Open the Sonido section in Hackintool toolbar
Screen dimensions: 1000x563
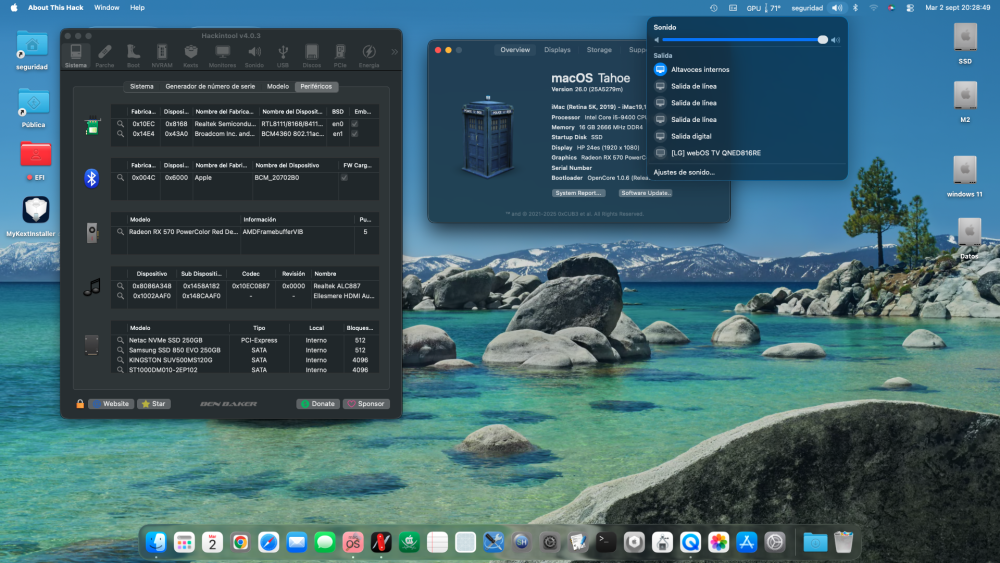click(x=254, y=55)
